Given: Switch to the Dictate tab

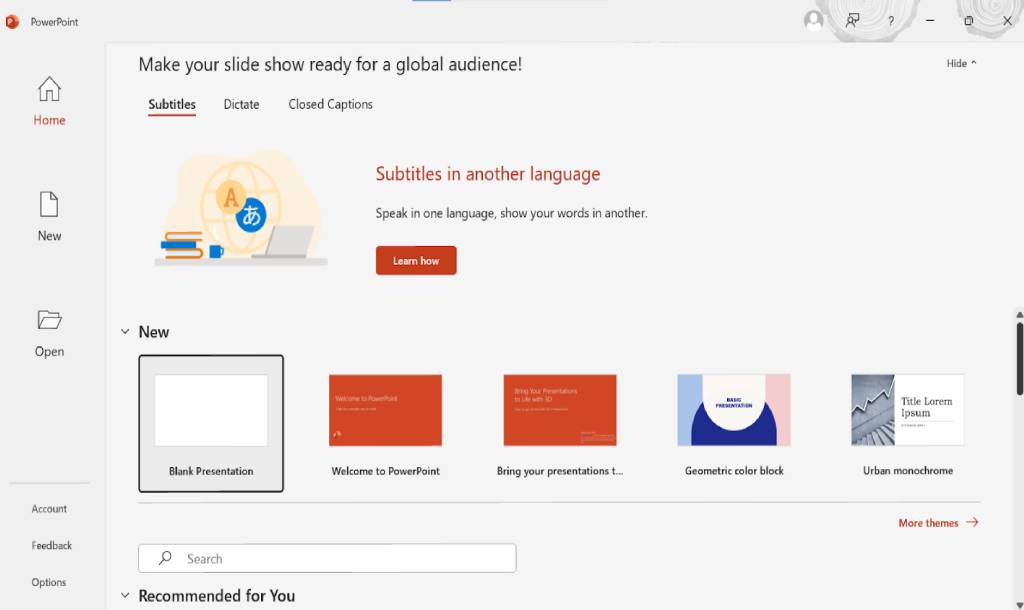Looking at the screenshot, I should pyautogui.click(x=242, y=104).
